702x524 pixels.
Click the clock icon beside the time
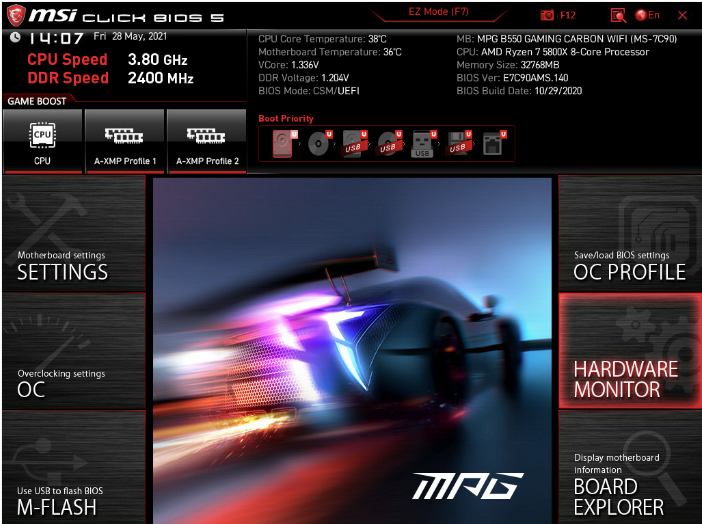tap(15, 37)
